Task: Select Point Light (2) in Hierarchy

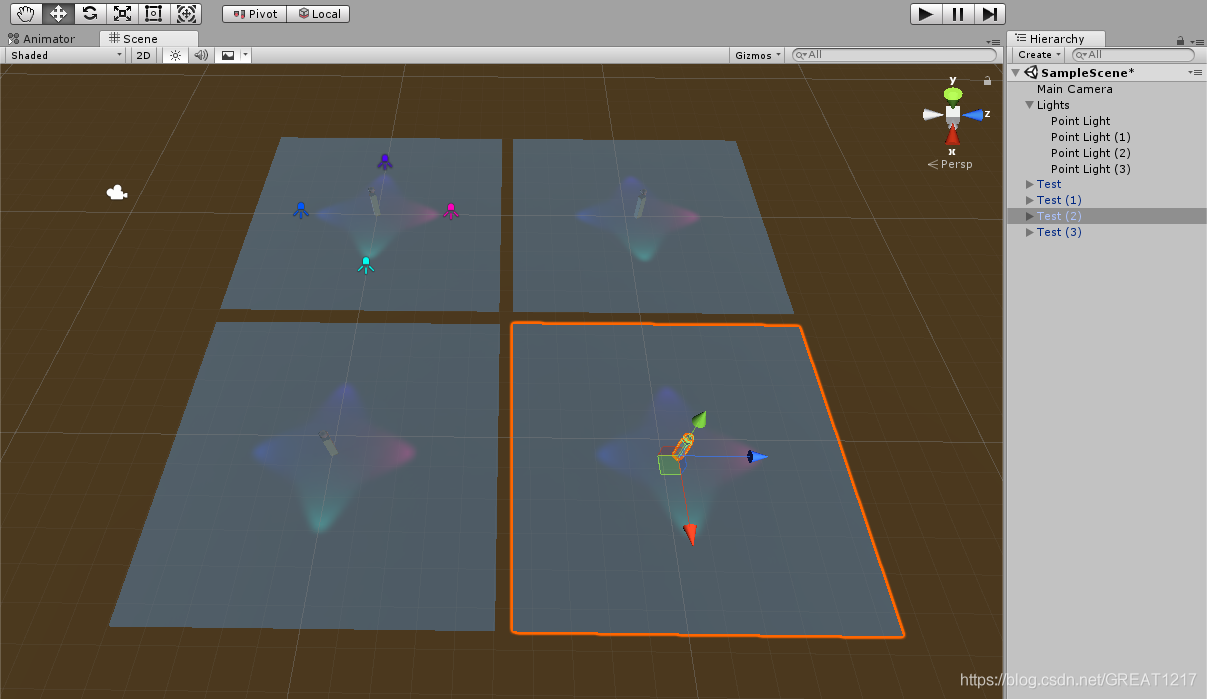Action: click(x=1090, y=153)
